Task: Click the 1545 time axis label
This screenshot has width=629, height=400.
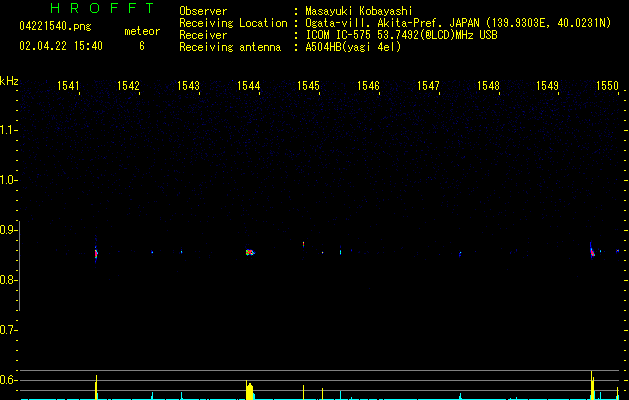Action: point(308,85)
